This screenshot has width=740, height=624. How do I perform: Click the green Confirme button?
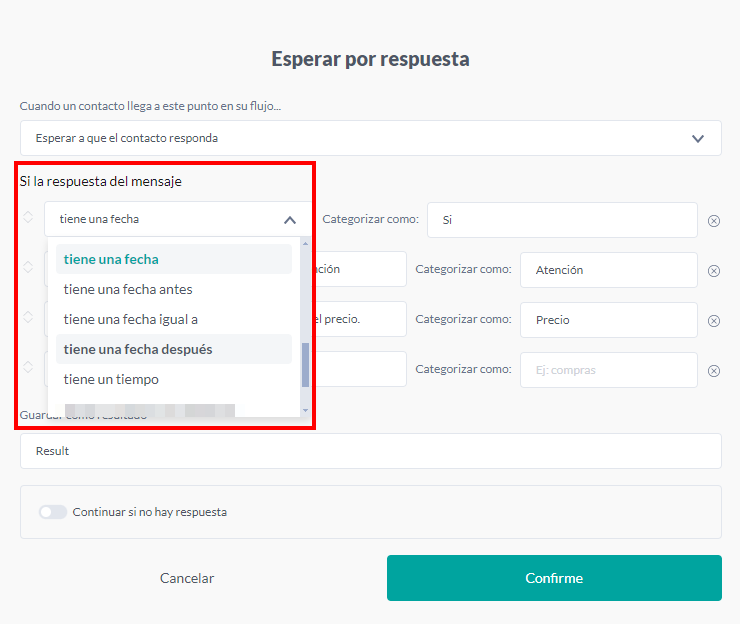[x=554, y=578]
